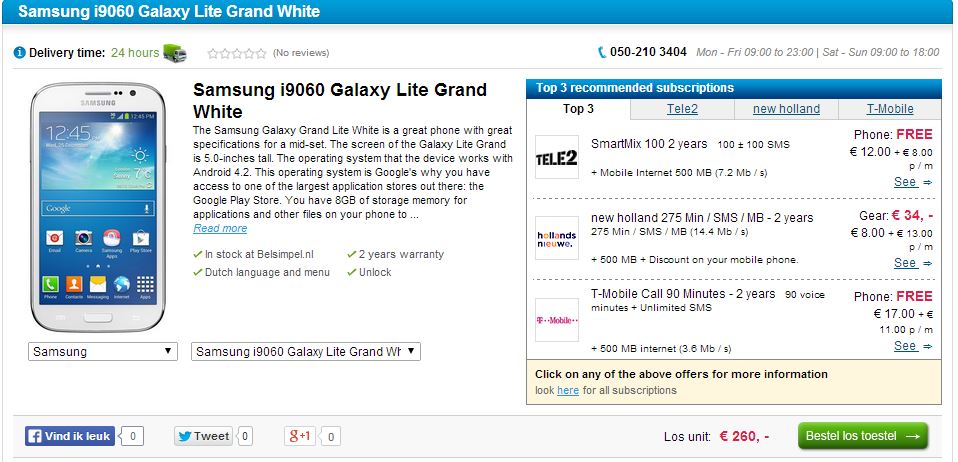
Task: Click the 'Read more' link
Action: coord(220,228)
